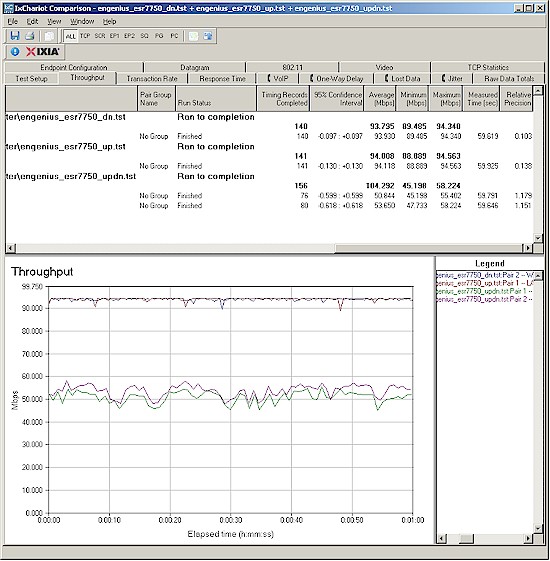Open the Help menu
This screenshot has width=550, height=561.
[109, 21]
